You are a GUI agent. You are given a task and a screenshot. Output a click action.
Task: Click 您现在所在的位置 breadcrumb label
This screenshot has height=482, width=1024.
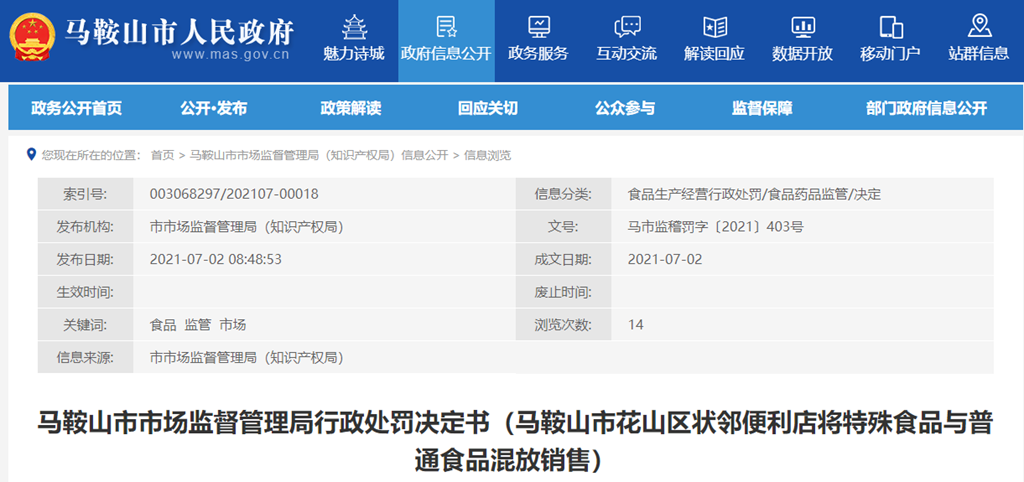pyautogui.click(x=91, y=155)
